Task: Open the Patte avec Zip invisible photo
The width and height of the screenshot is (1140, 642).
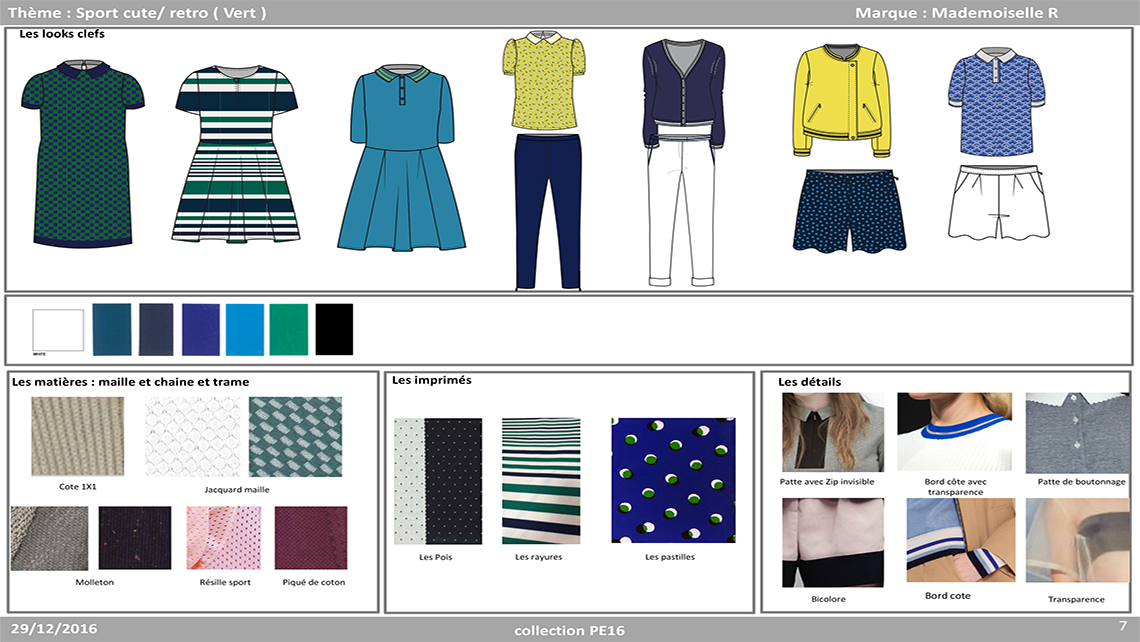Action: coord(832,432)
